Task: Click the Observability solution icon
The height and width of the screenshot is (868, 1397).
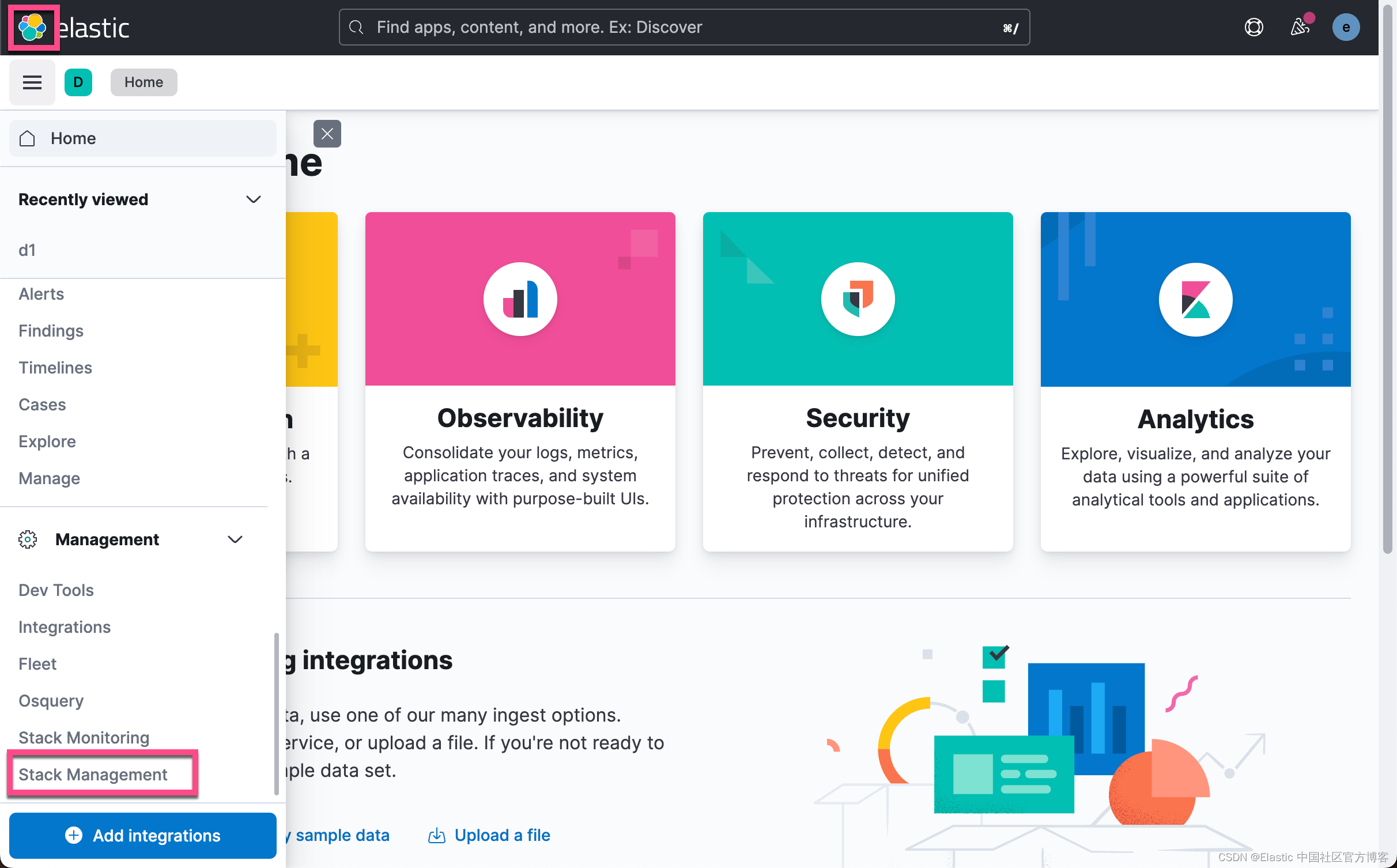Action: click(x=520, y=297)
